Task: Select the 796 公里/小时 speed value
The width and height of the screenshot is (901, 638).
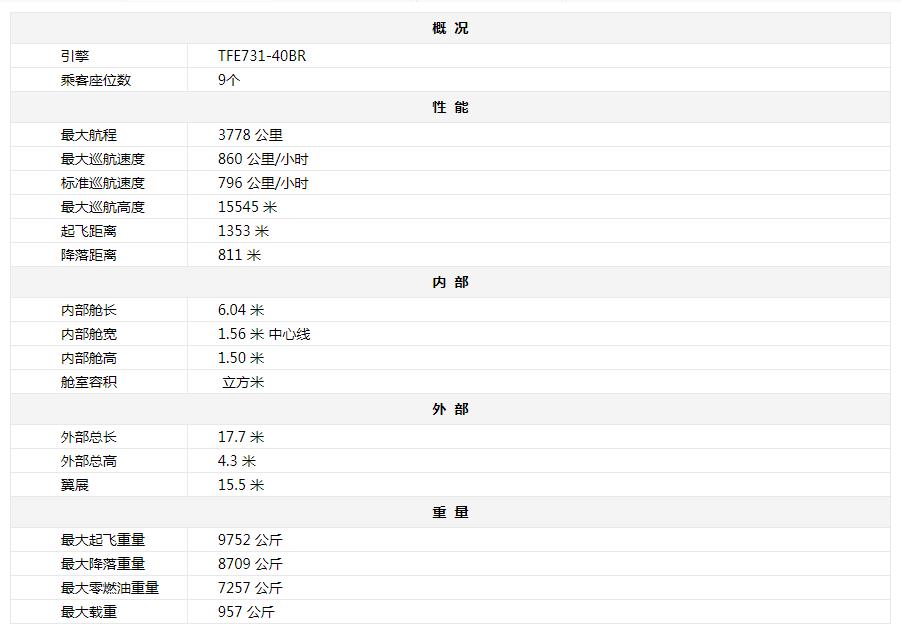Action: [x=263, y=183]
